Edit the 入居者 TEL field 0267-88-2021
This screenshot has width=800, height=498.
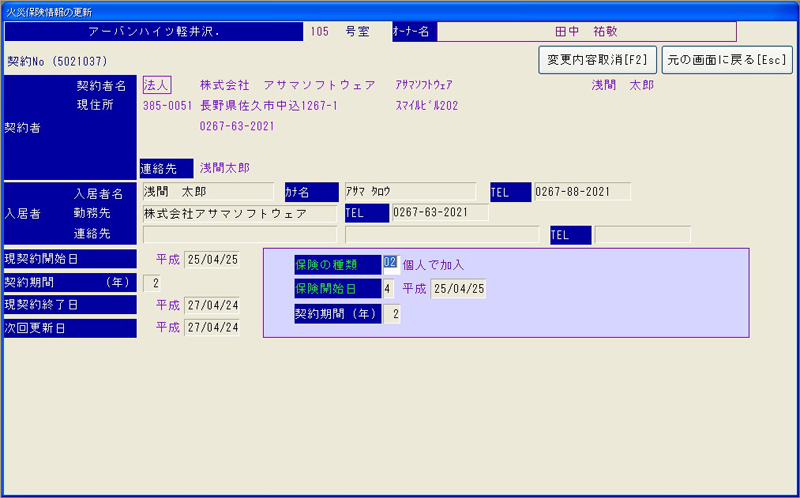(x=581, y=191)
